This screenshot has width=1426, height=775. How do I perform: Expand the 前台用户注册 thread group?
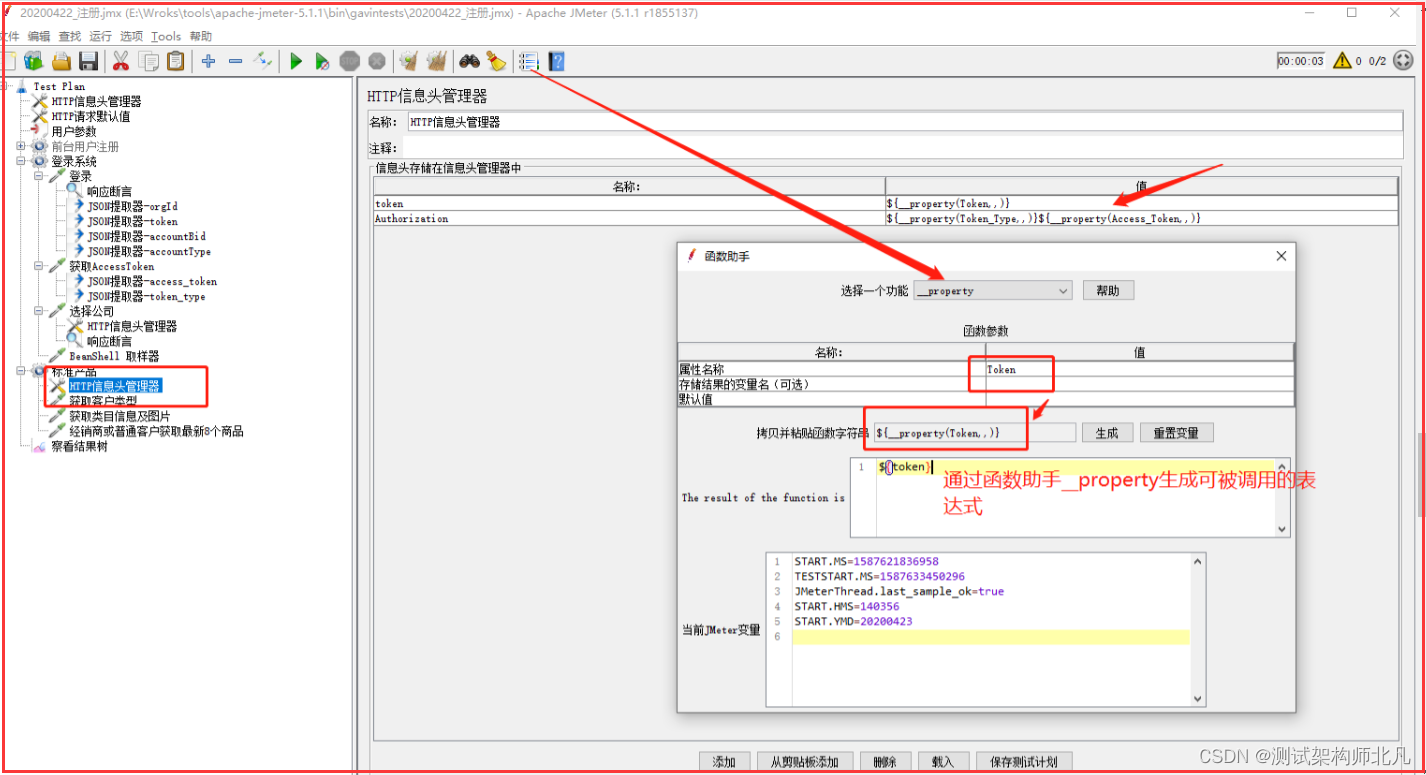click(x=22, y=146)
